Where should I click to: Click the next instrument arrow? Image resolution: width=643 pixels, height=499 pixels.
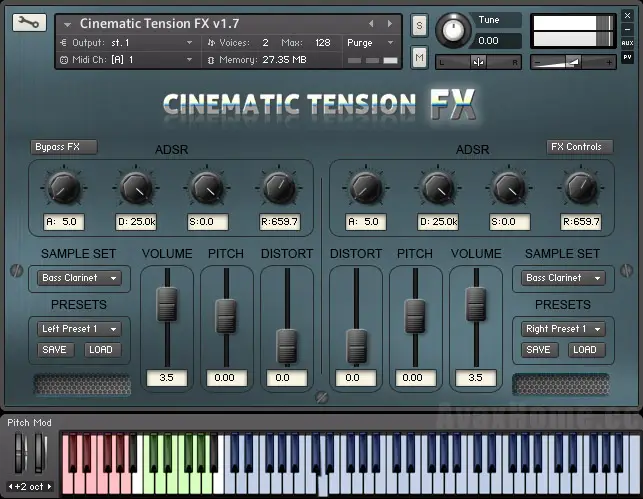[390, 24]
